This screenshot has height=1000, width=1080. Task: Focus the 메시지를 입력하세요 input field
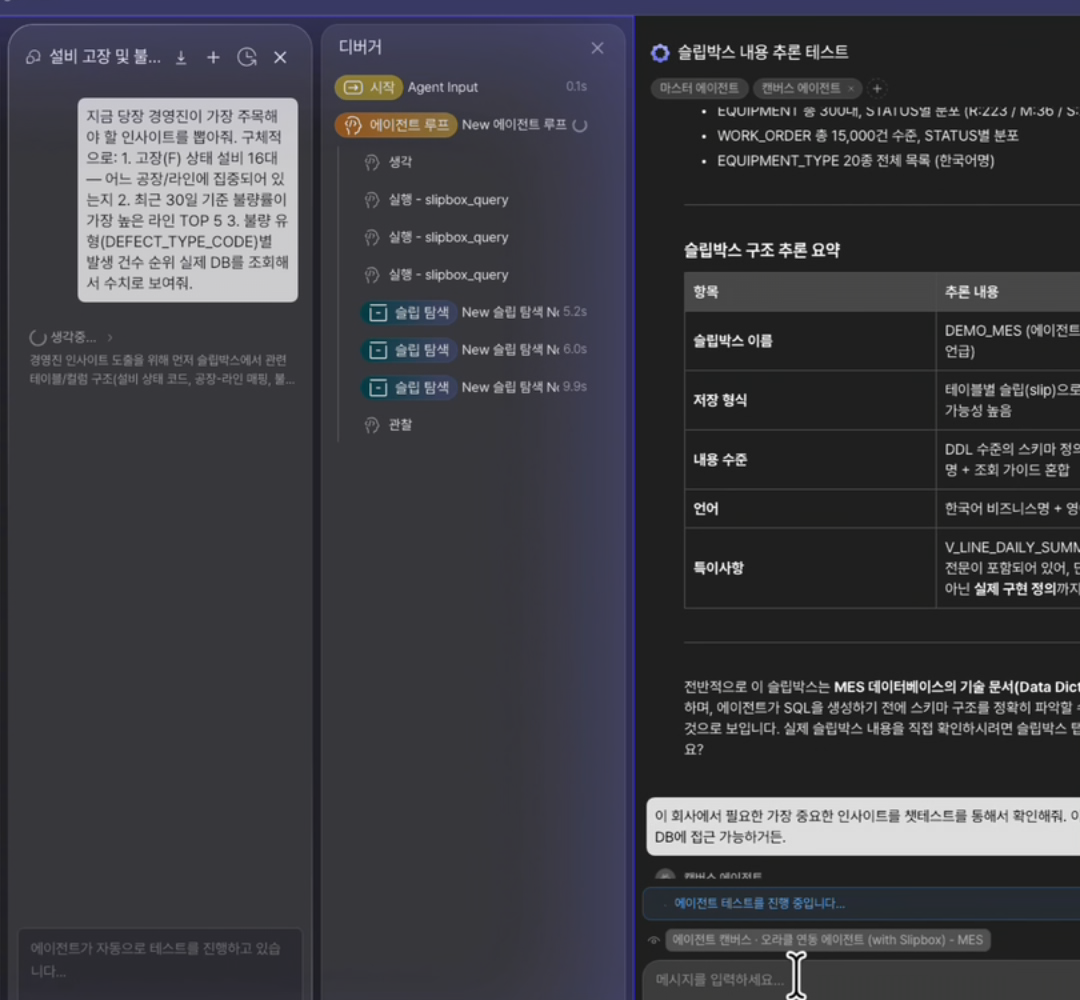pos(861,980)
